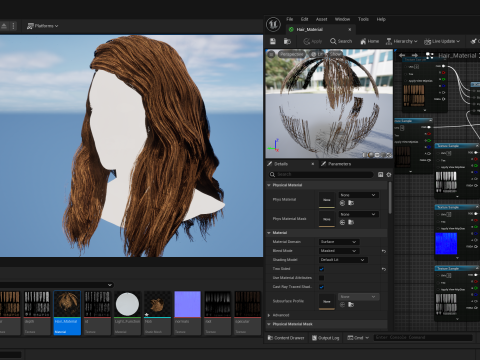Collapse the Physical Material Mask section

pyautogui.click(x=269, y=324)
